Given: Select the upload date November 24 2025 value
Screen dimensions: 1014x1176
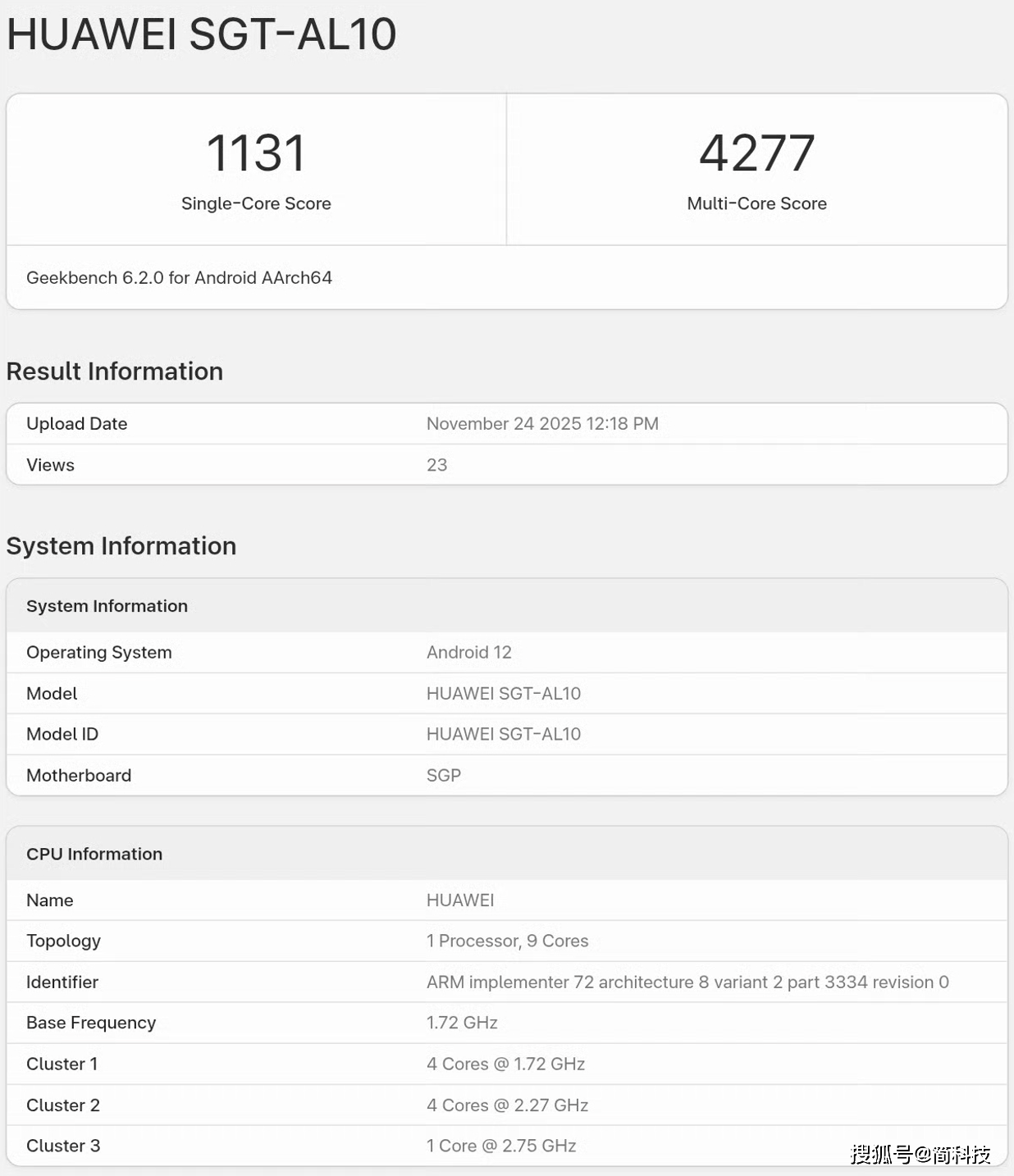Looking at the screenshot, I should [x=542, y=424].
